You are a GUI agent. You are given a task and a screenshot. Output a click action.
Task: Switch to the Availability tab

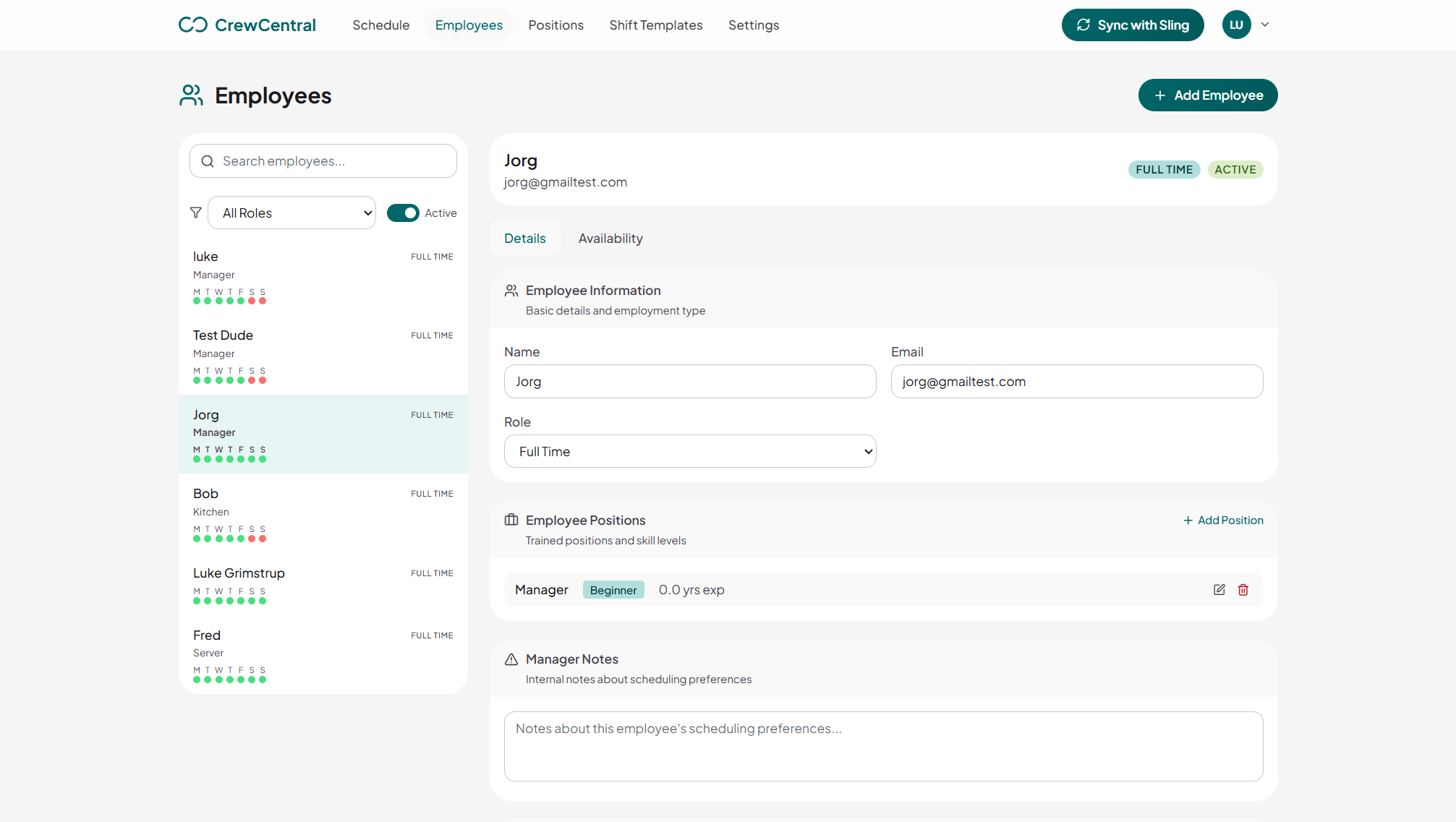pos(610,239)
